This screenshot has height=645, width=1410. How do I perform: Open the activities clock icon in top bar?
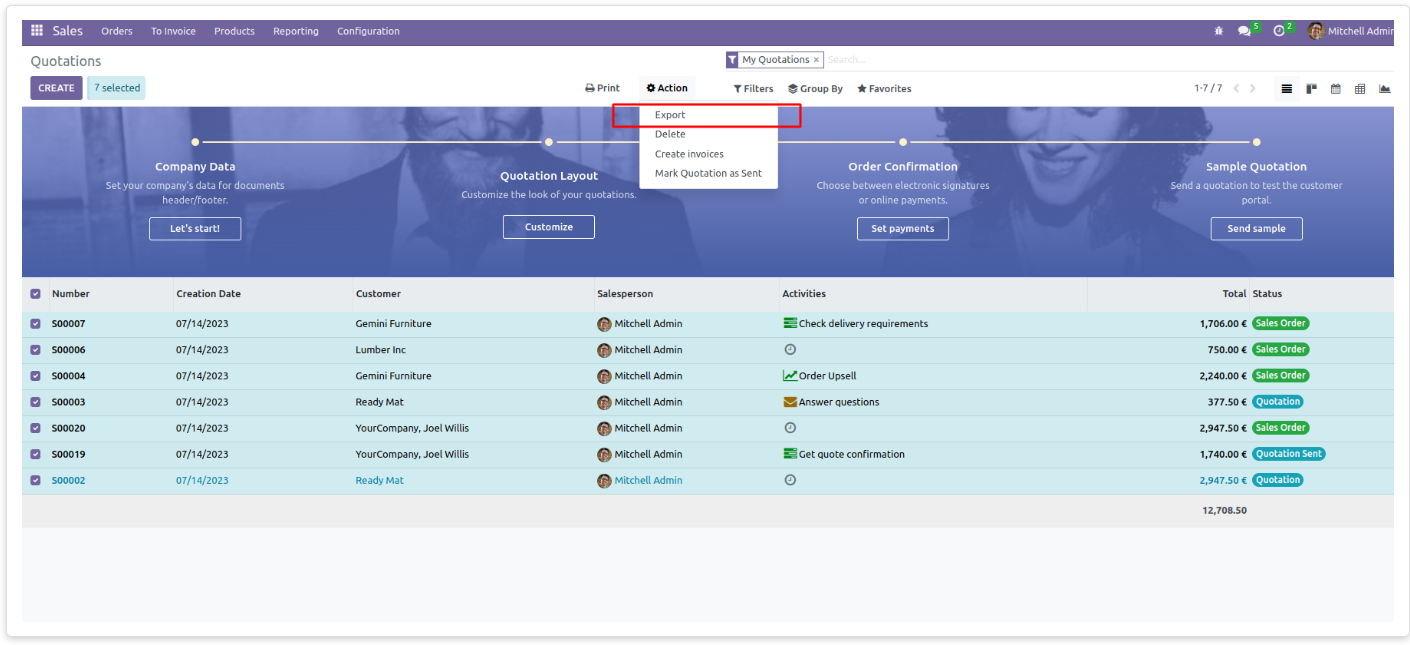pyautogui.click(x=1279, y=31)
